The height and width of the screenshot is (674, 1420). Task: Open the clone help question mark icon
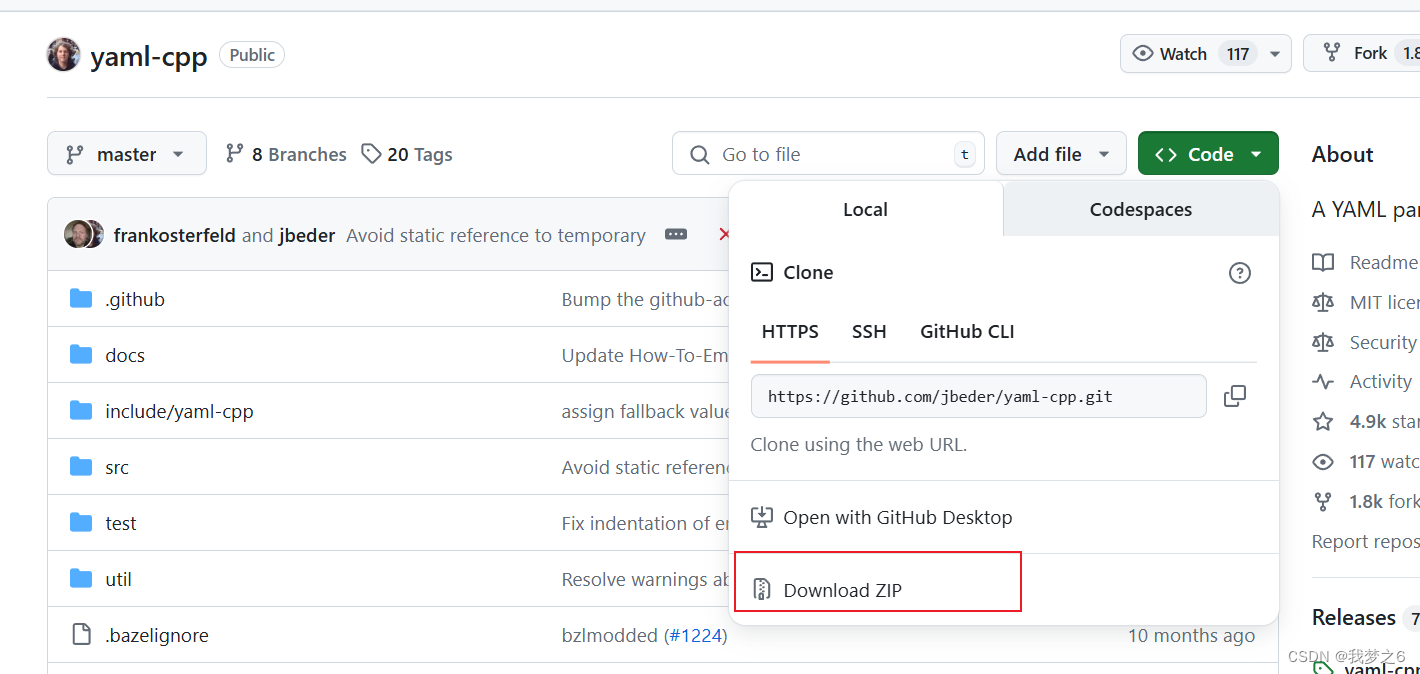click(1239, 272)
